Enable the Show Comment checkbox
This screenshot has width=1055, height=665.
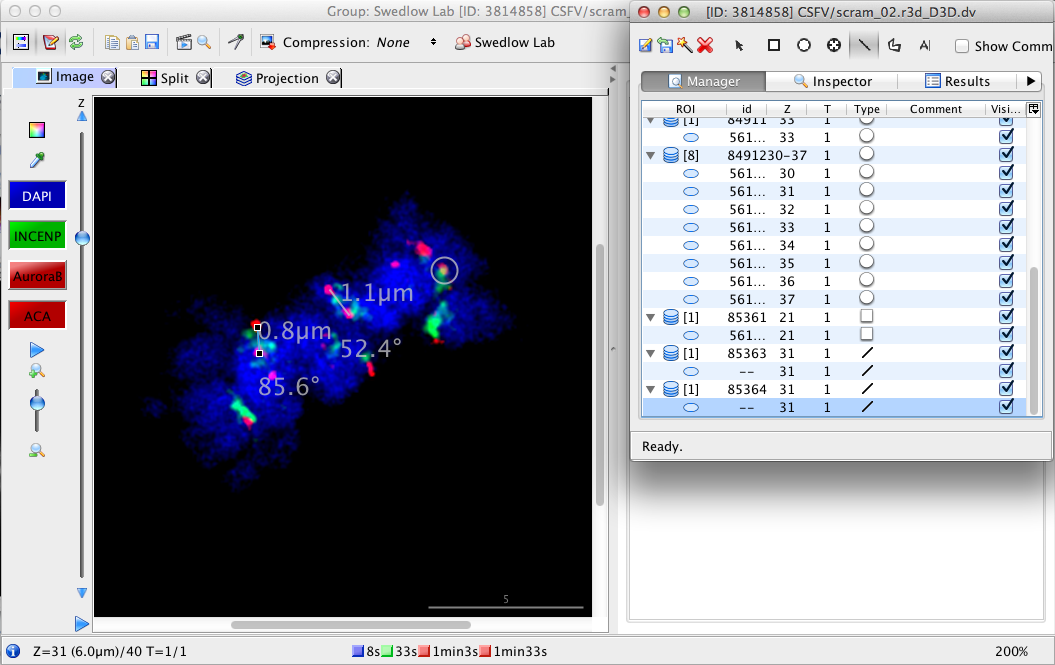click(x=962, y=46)
